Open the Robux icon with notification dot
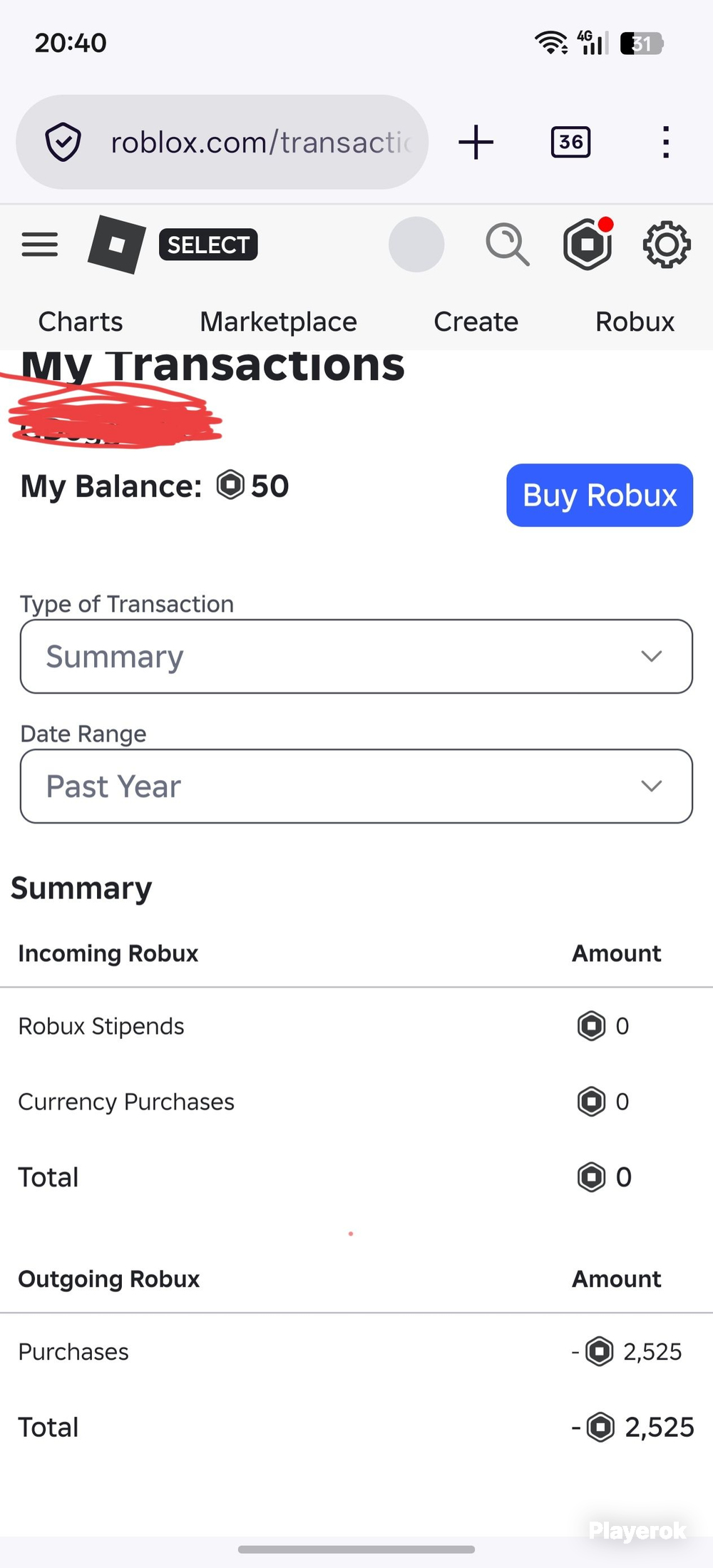 point(588,244)
